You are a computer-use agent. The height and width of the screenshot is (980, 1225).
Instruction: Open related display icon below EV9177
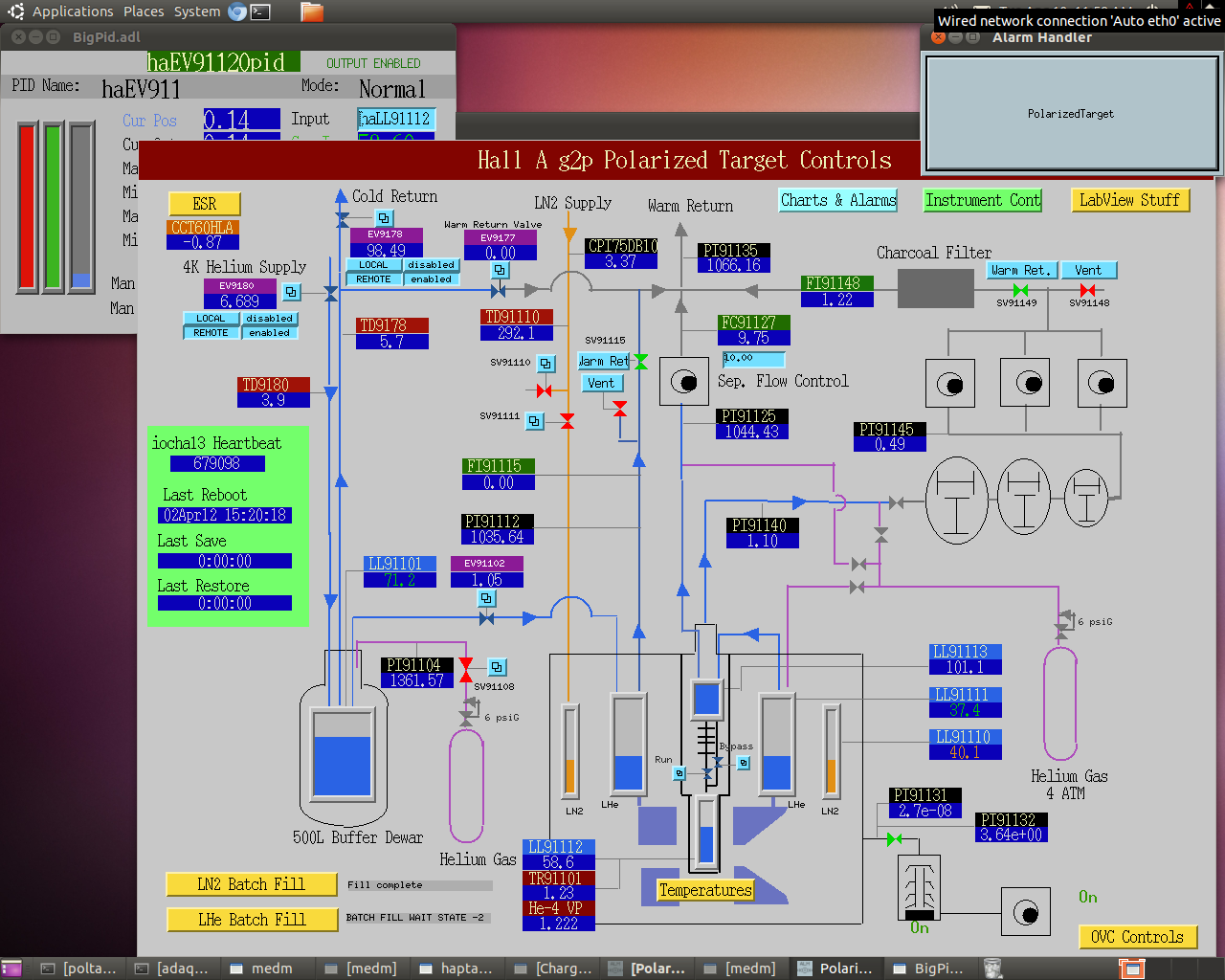[500, 271]
